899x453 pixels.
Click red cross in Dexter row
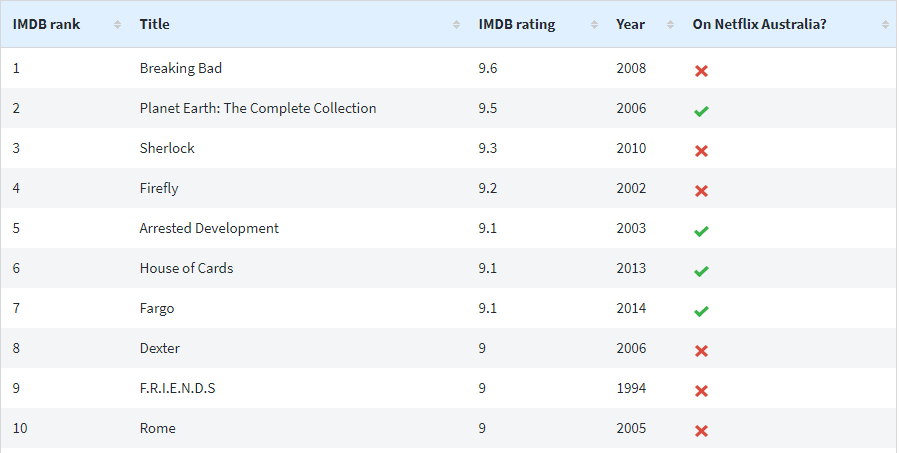[x=701, y=351]
